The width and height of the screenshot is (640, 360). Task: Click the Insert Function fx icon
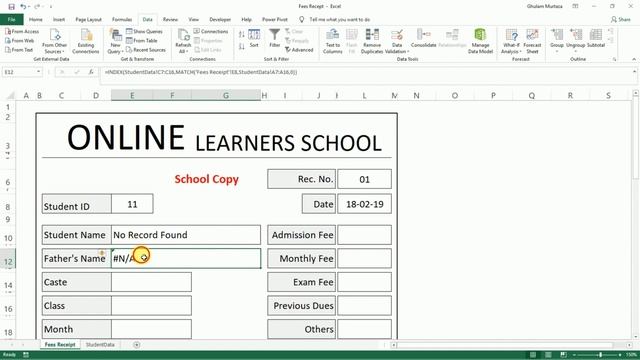pos(91,72)
